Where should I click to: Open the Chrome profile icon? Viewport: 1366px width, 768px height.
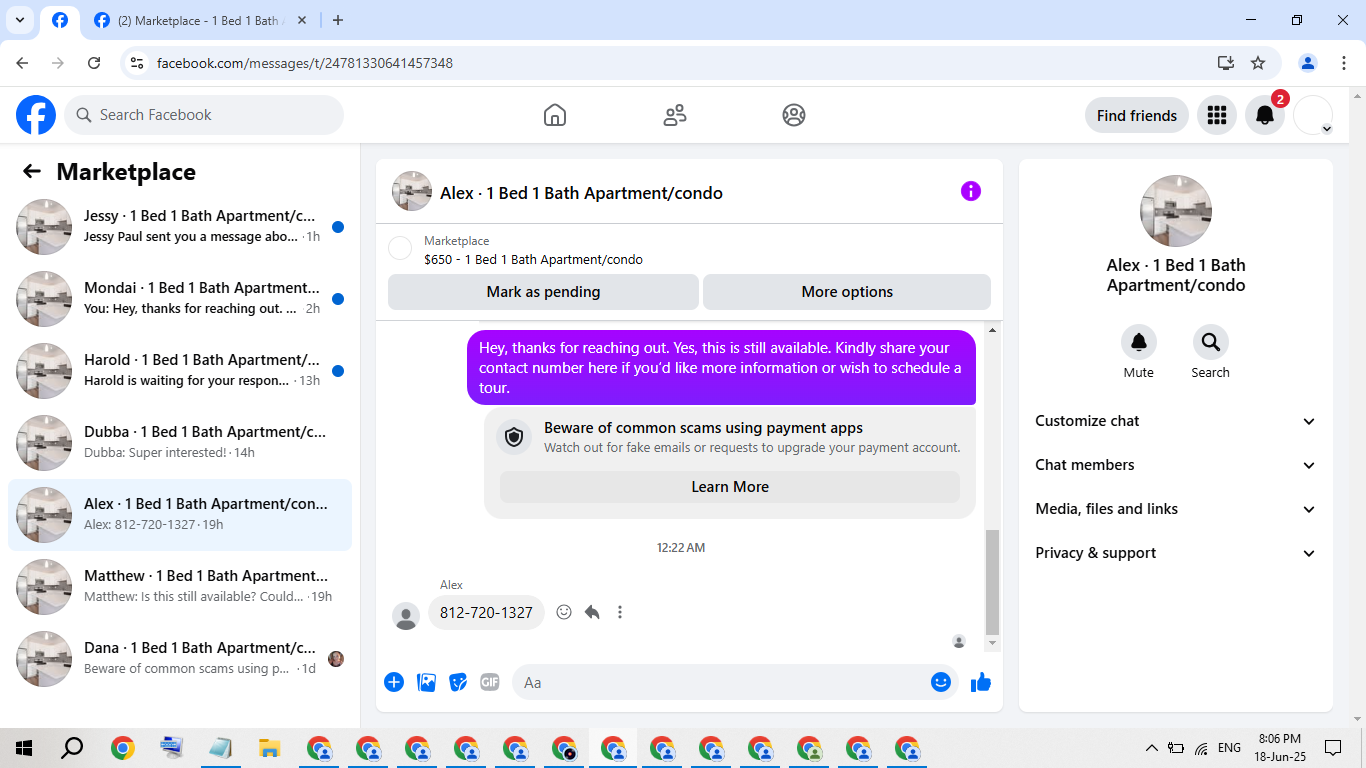pyautogui.click(x=1308, y=63)
